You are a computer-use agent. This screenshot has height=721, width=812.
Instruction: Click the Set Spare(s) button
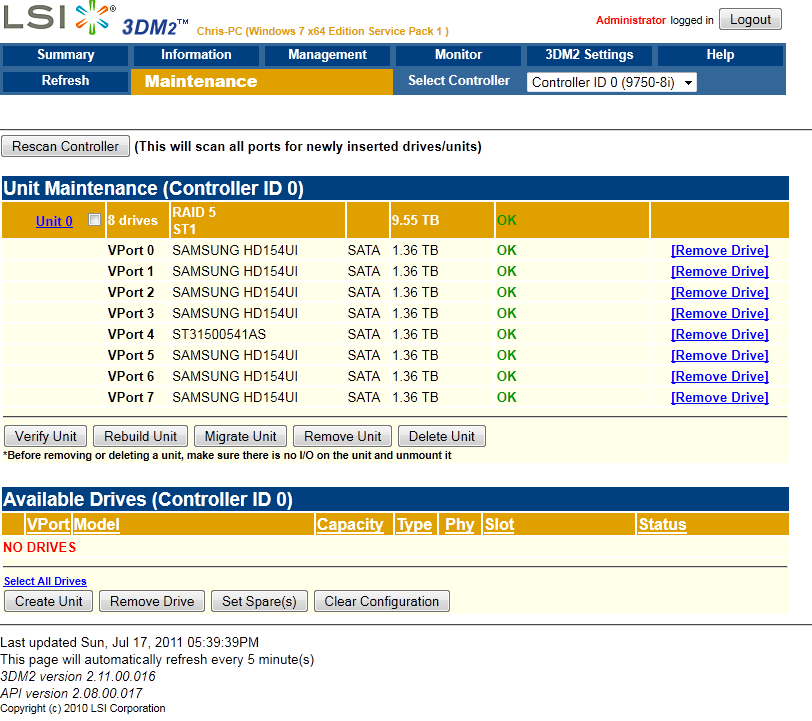[259, 601]
